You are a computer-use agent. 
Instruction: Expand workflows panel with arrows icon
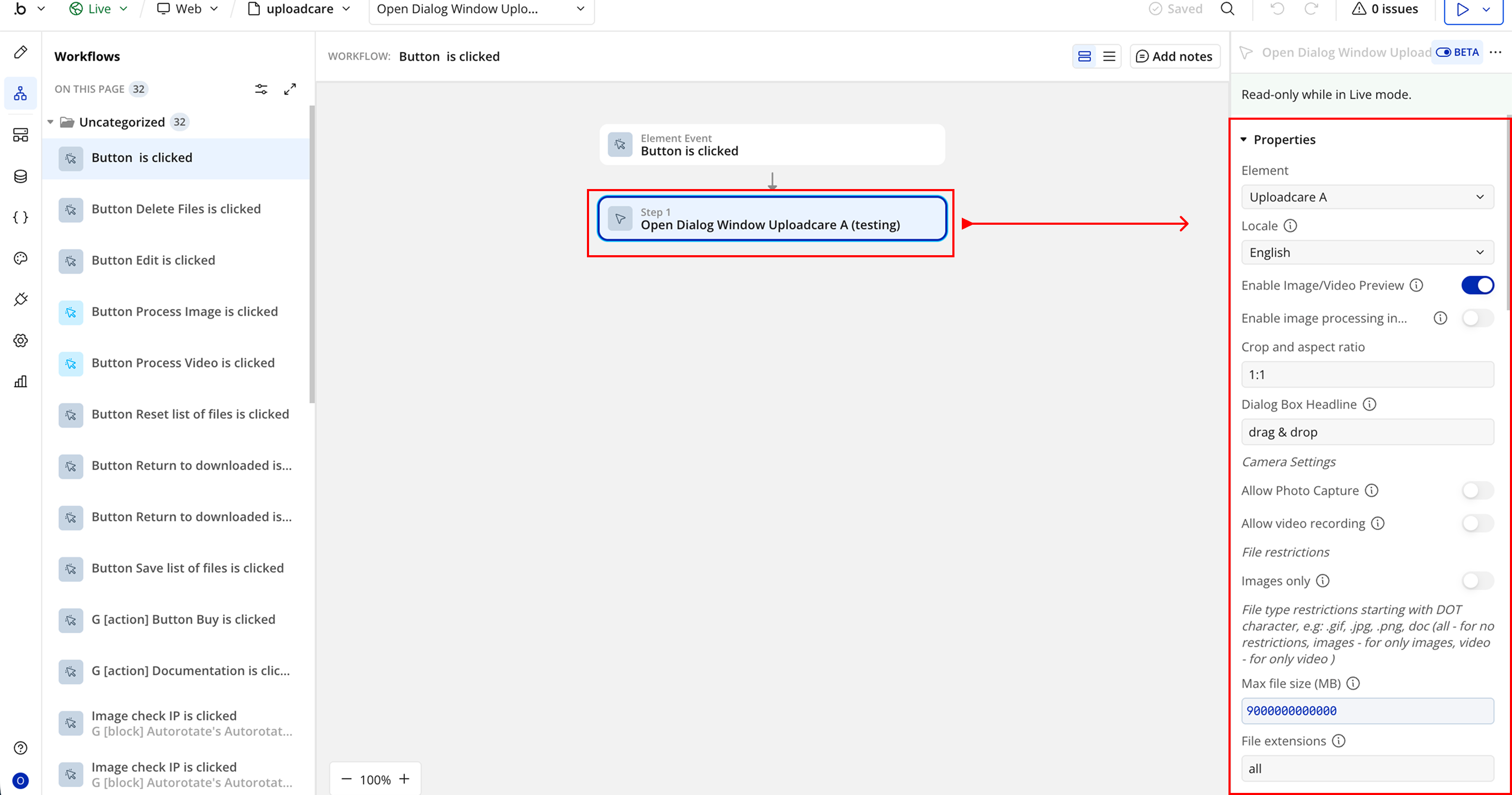pos(290,89)
